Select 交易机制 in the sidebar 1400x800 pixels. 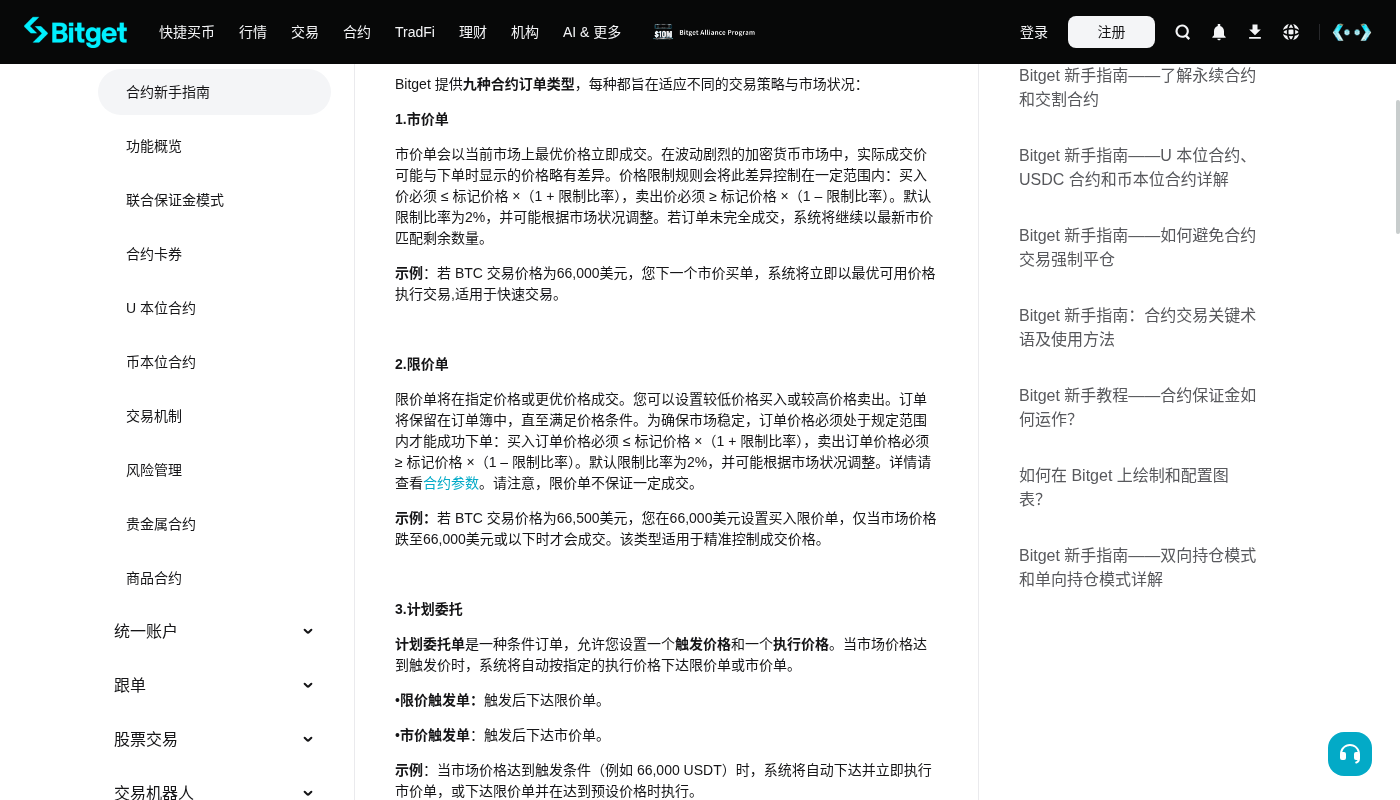(x=214, y=416)
